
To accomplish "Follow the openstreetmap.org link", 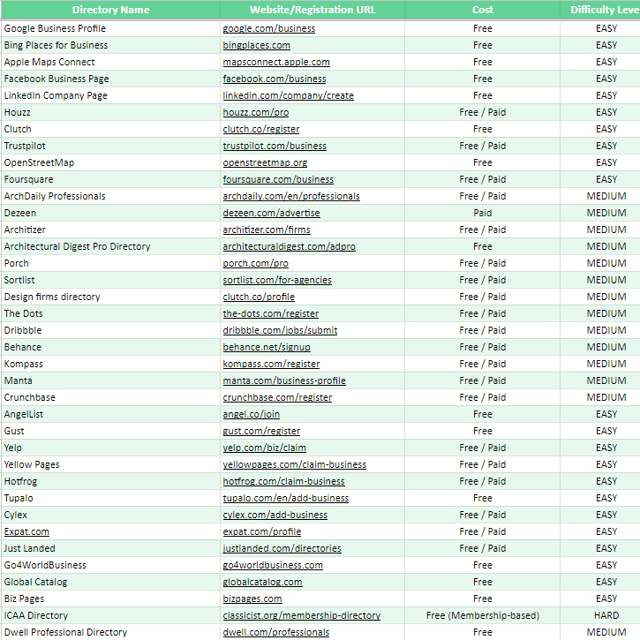I will [265, 162].
